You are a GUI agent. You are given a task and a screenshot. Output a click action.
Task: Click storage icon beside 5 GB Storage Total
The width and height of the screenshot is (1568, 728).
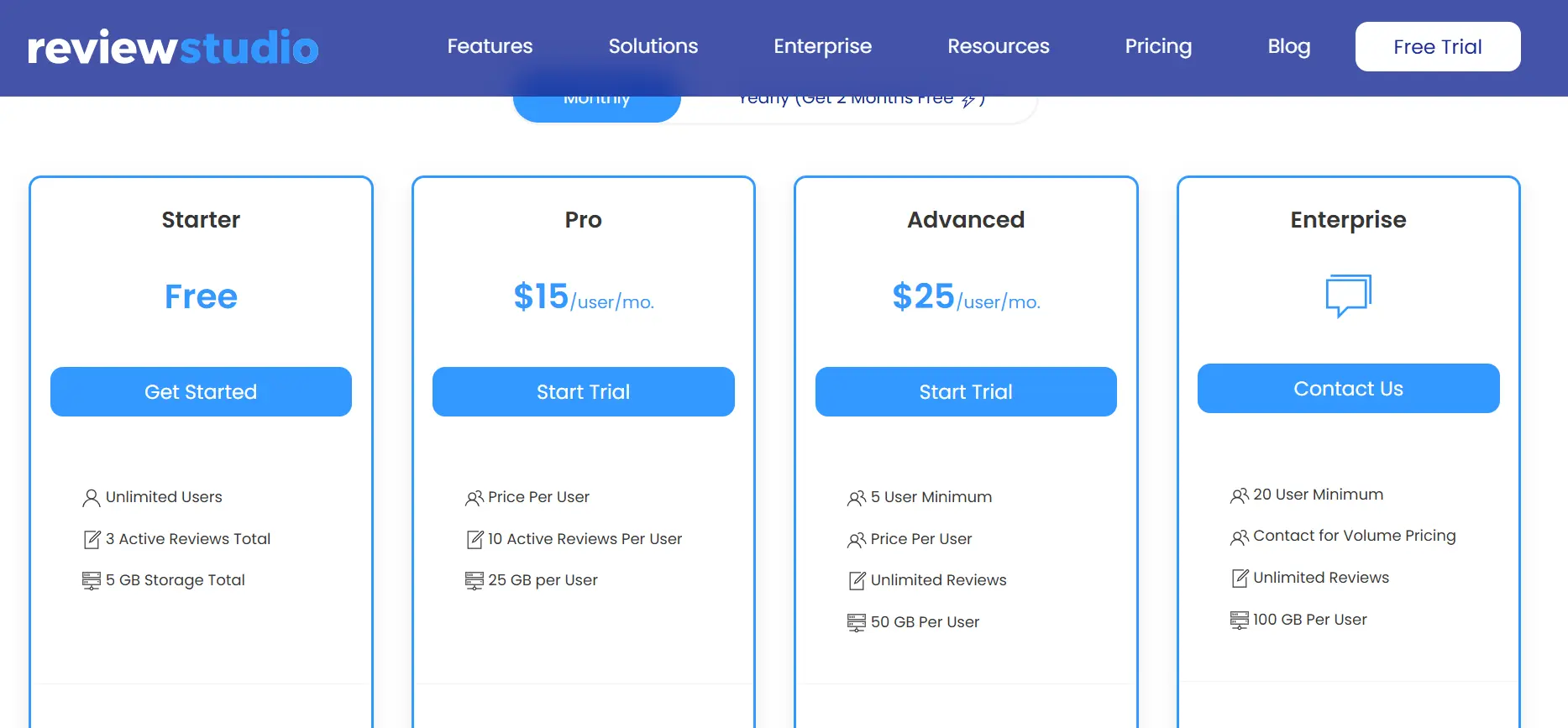[x=91, y=580]
